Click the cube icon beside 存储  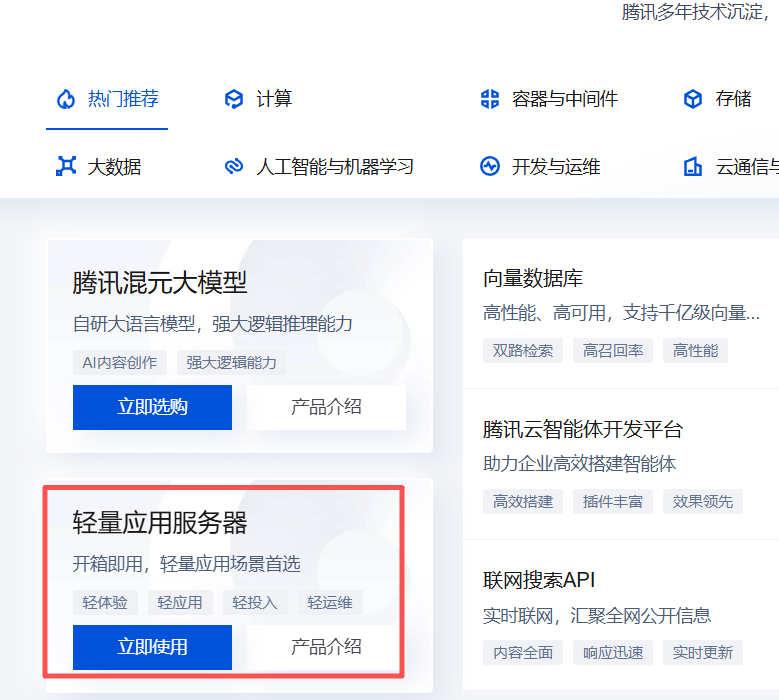pyautogui.click(x=693, y=99)
